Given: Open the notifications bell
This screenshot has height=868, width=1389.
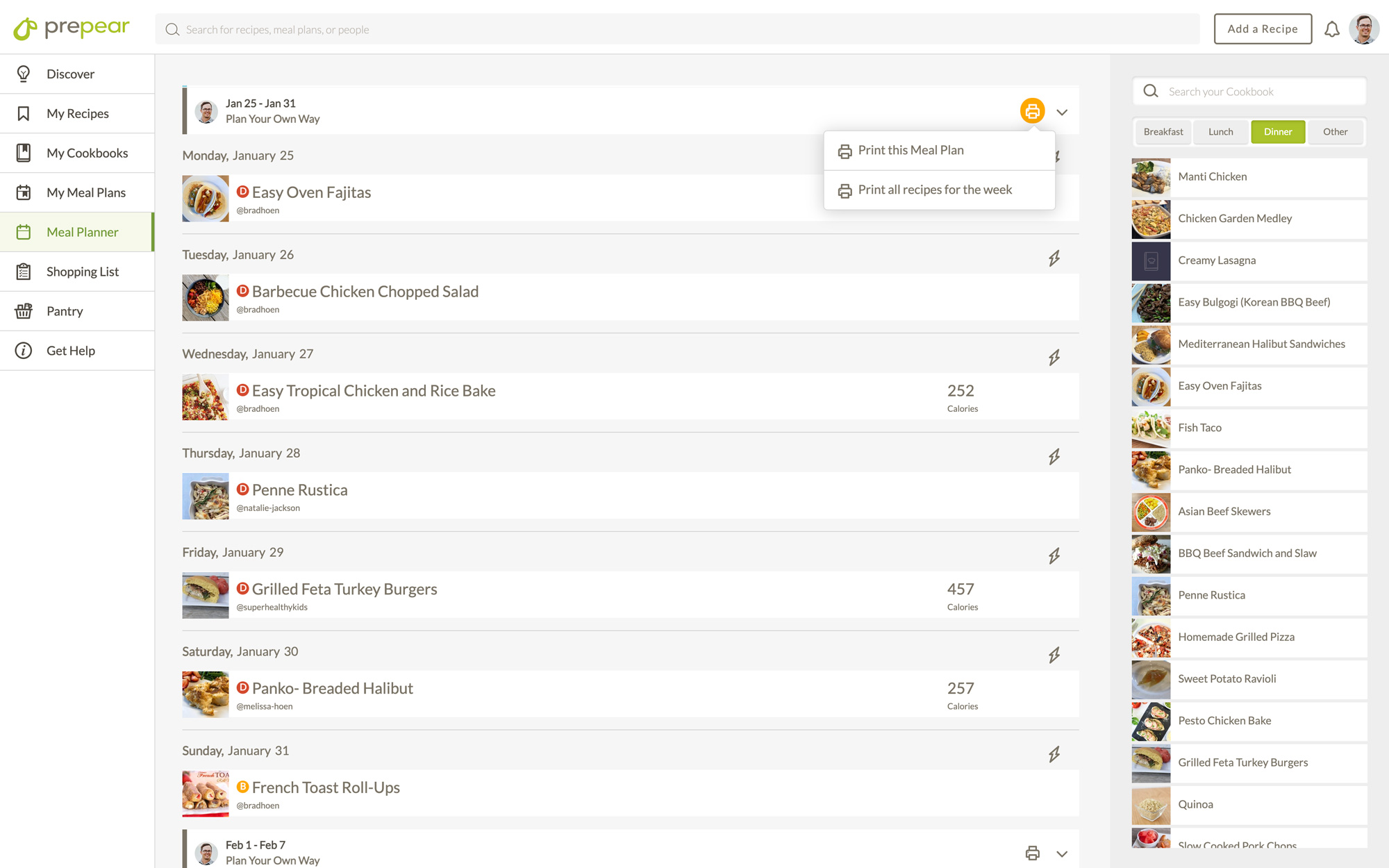Looking at the screenshot, I should coord(1331,29).
